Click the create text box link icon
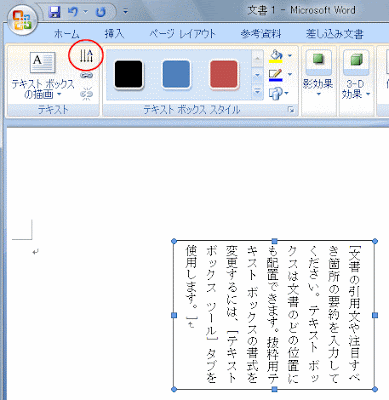Screen dimensions: 389x400 (87, 76)
